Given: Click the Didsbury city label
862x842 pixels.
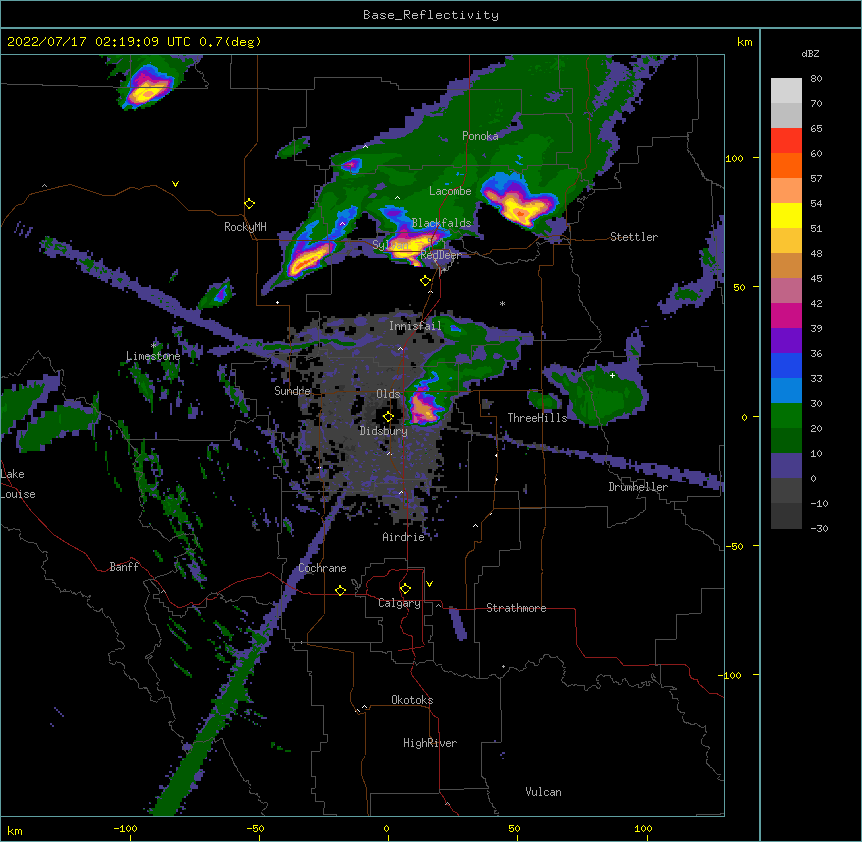Looking at the screenshot, I should point(383,431).
